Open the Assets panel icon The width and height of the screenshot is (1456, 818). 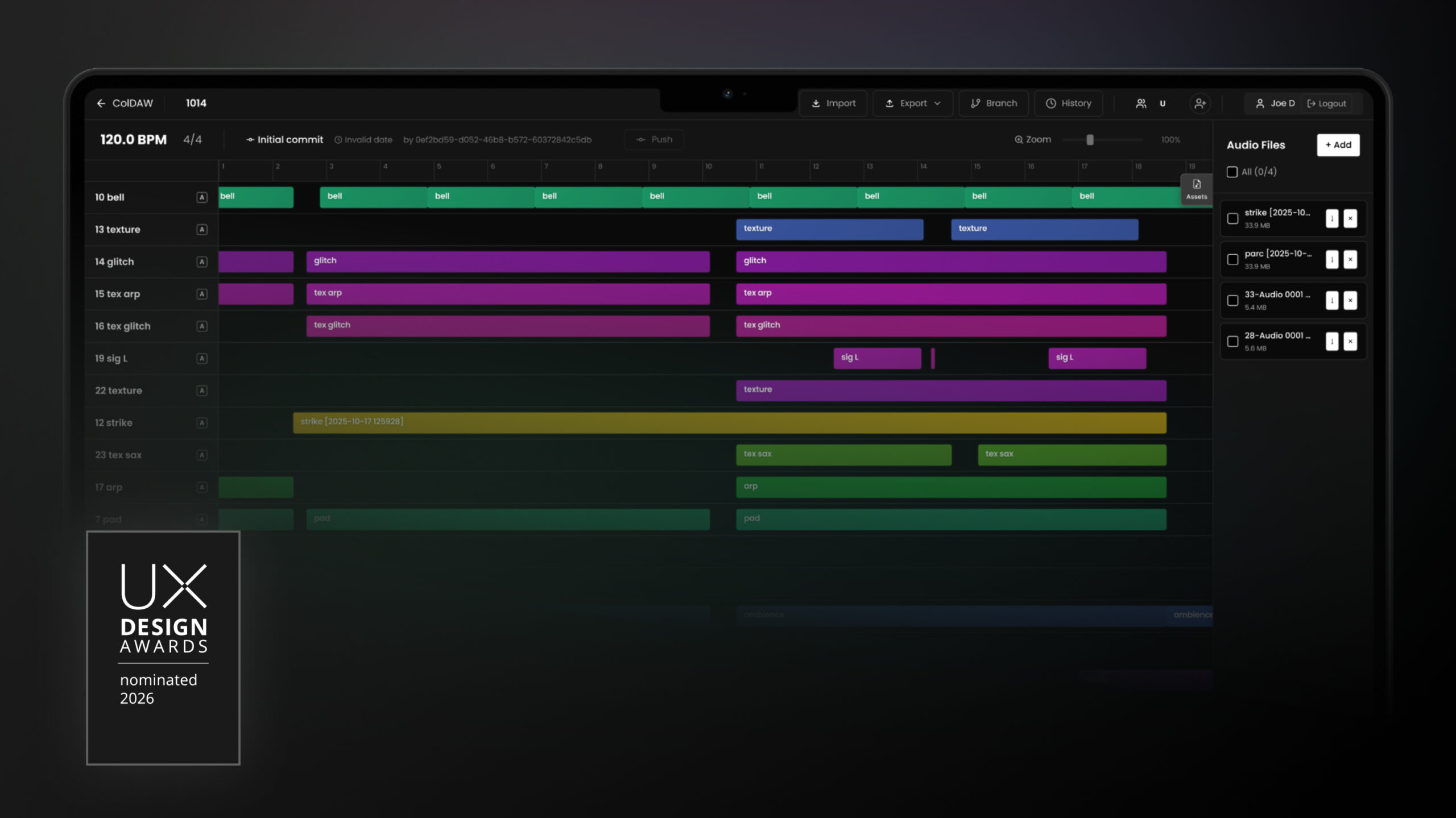(1197, 189)
